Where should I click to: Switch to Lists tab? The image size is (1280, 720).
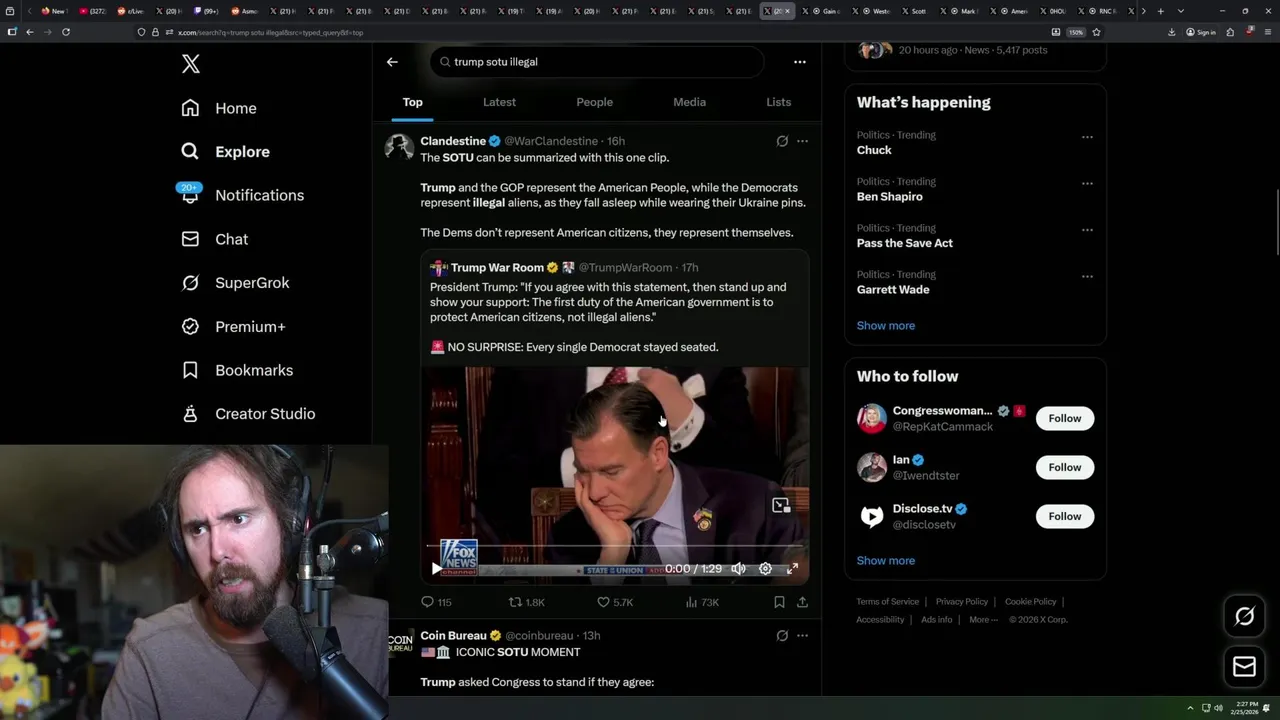pyautogui.click(x=778, y=102)
